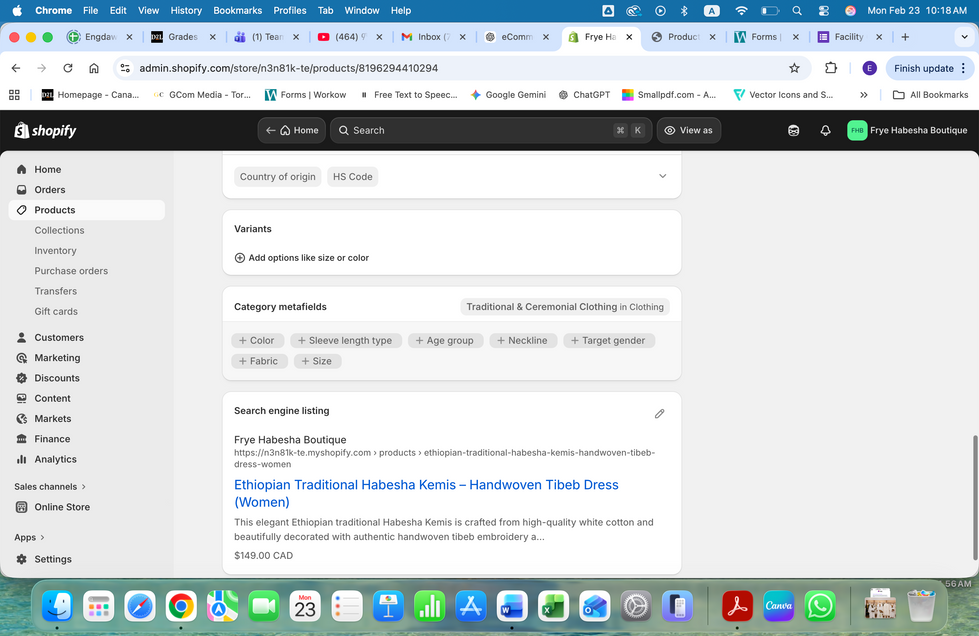Screen dimensions: 979x636
Task: Show hidden bookmarks overflow chevron
Action: (863, 95)
